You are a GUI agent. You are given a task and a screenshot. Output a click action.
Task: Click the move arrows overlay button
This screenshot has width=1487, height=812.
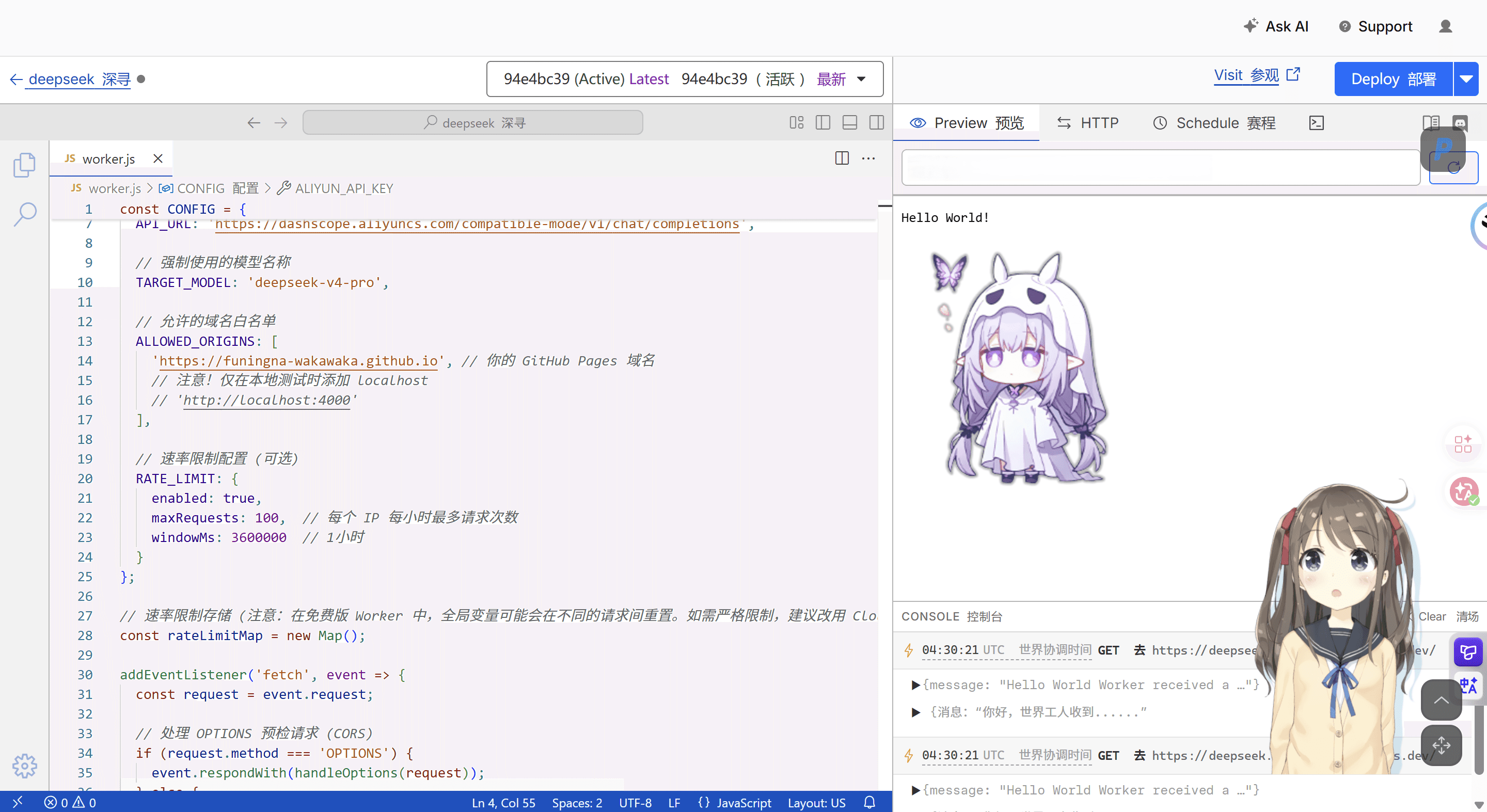(1441, 745)
